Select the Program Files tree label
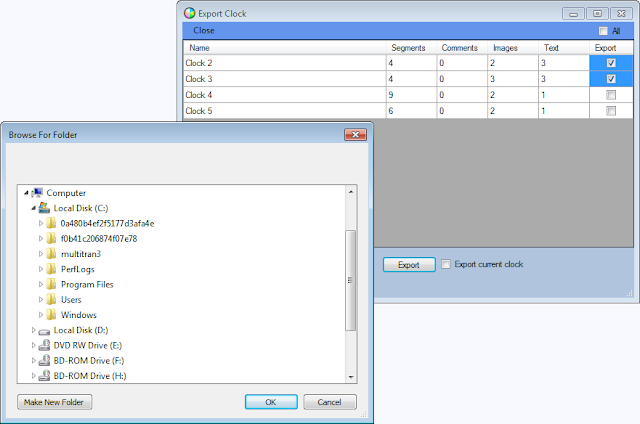 tap(87, 284)
